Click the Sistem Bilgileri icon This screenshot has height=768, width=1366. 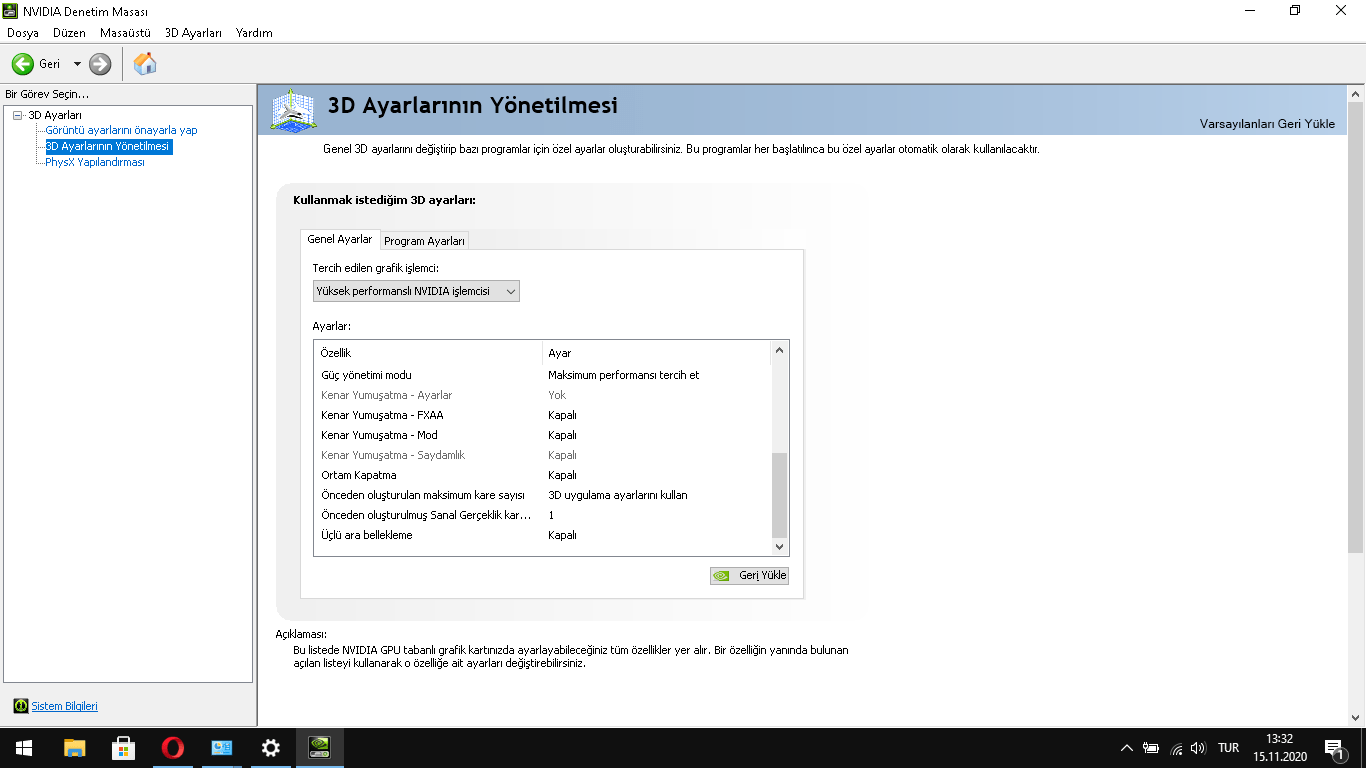[x=21, y=706]
